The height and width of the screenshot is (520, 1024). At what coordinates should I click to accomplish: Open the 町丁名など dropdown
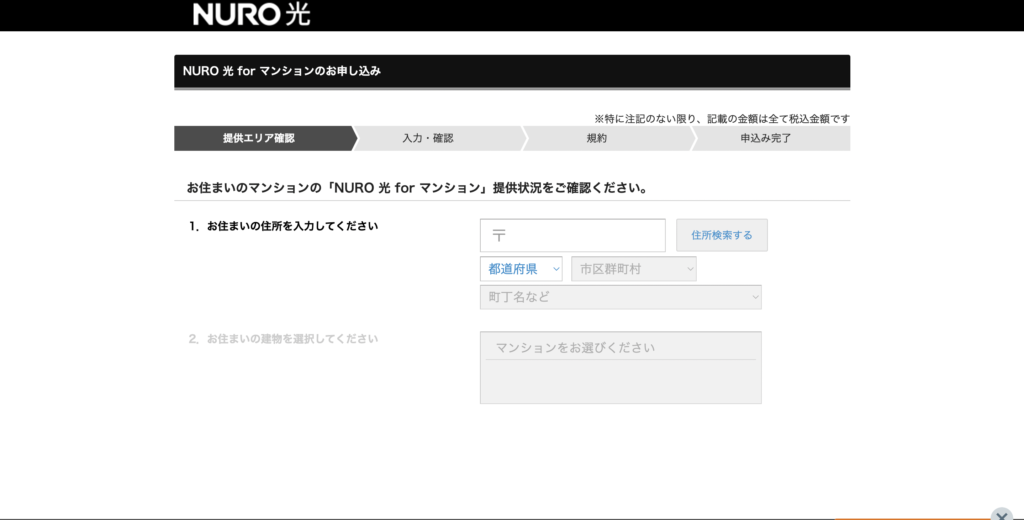tap(620, 297)
